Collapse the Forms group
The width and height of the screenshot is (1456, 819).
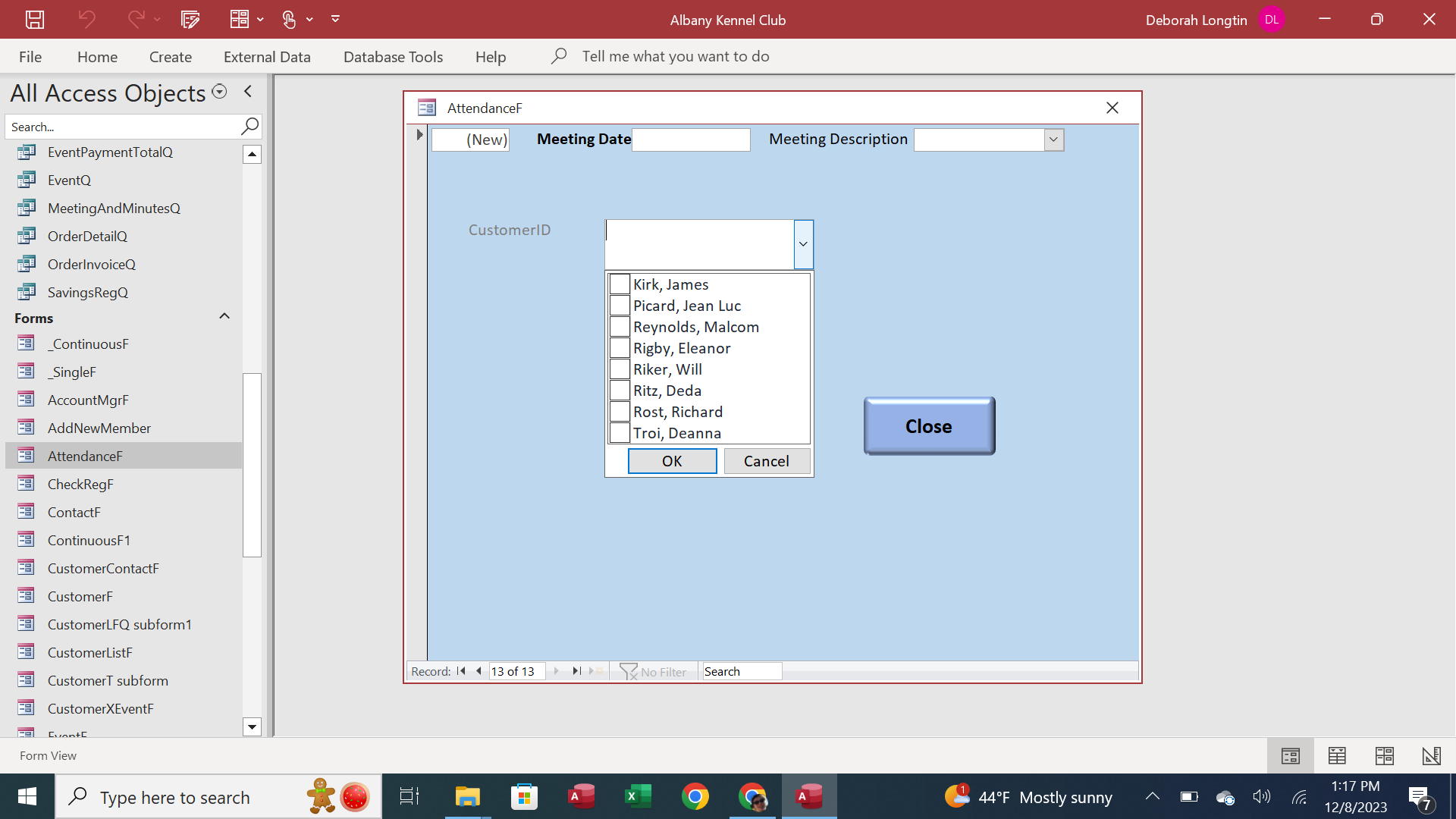coord(224,316)
